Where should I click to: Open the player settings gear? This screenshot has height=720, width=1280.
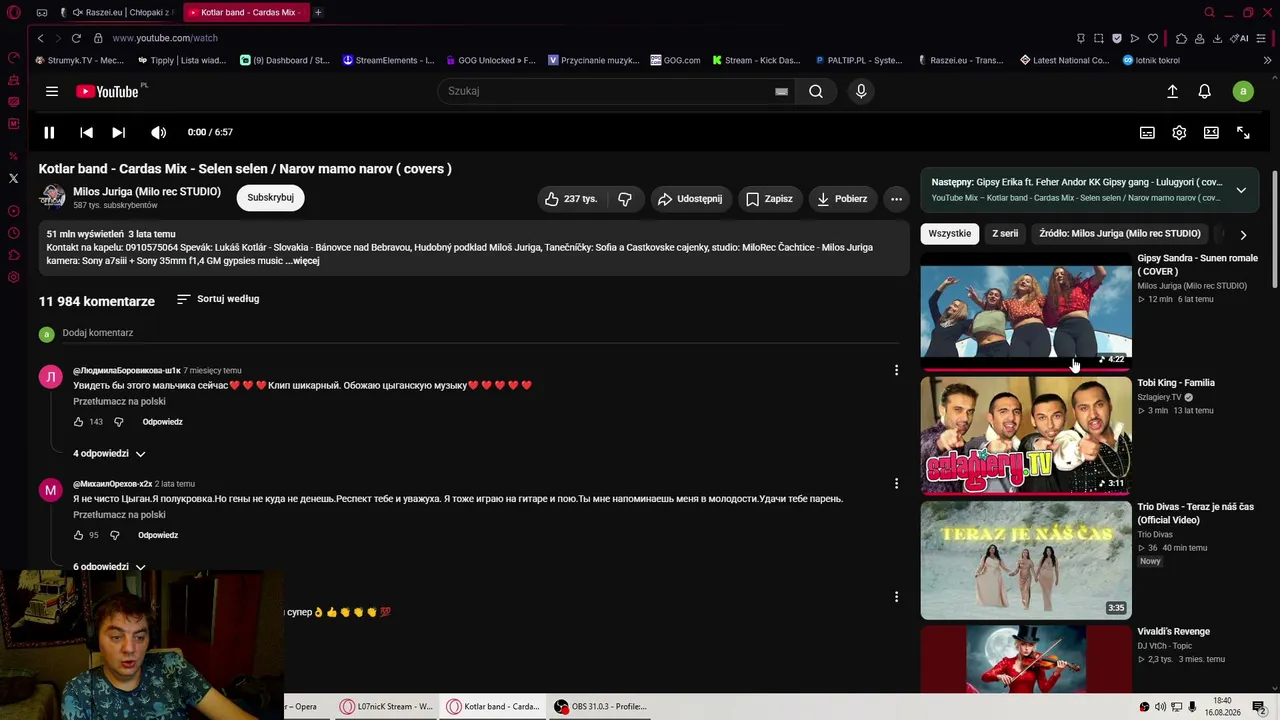(x=1179, y=132)
